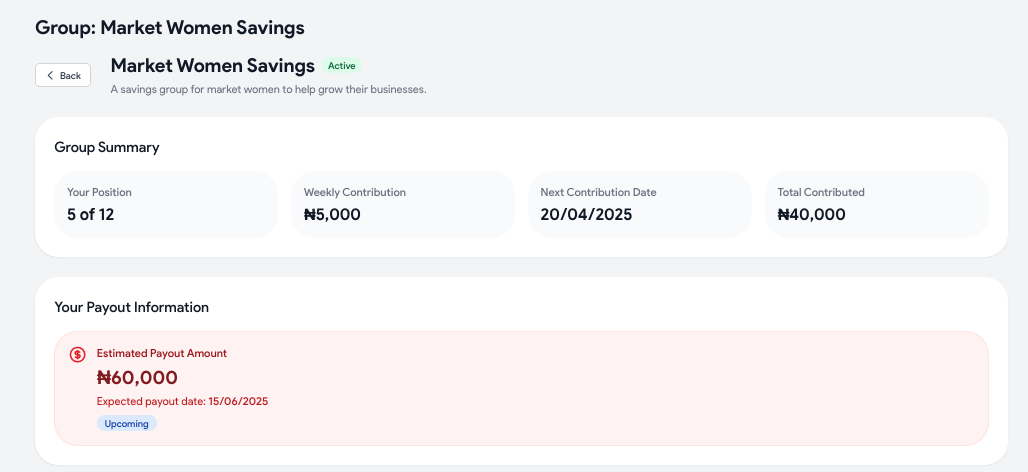
Task: Click the dollar coin payout icon
Action: pyautogui.click(x=77, y=355)
